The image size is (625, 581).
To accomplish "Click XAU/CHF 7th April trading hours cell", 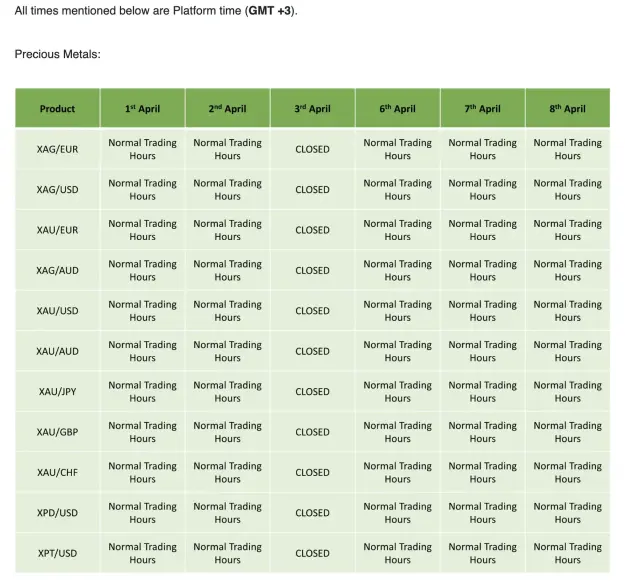I will tap(483, 472).
